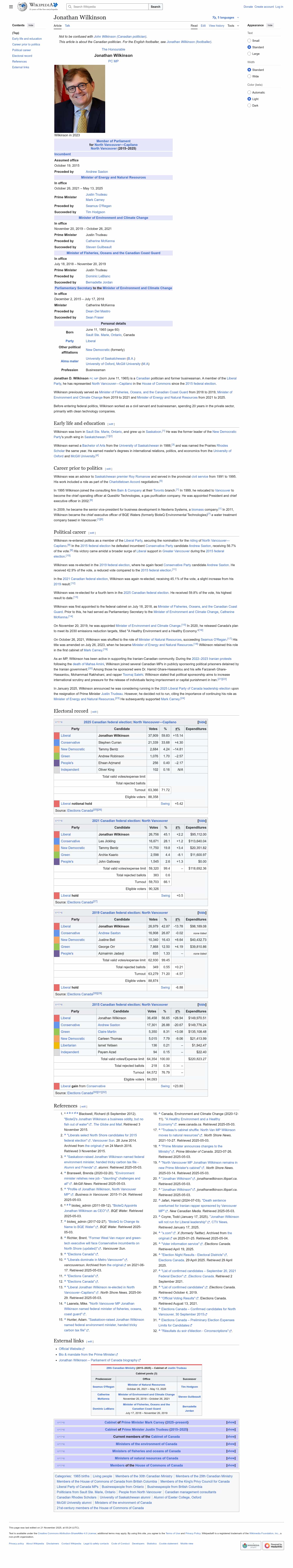Switch to the Article tab

58,25
